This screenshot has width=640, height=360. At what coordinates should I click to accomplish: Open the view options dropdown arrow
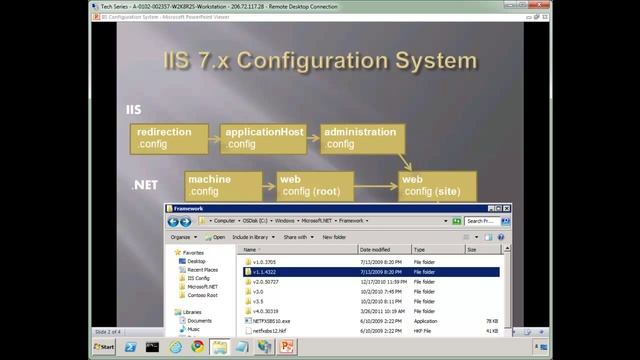(x=476, y=237)
